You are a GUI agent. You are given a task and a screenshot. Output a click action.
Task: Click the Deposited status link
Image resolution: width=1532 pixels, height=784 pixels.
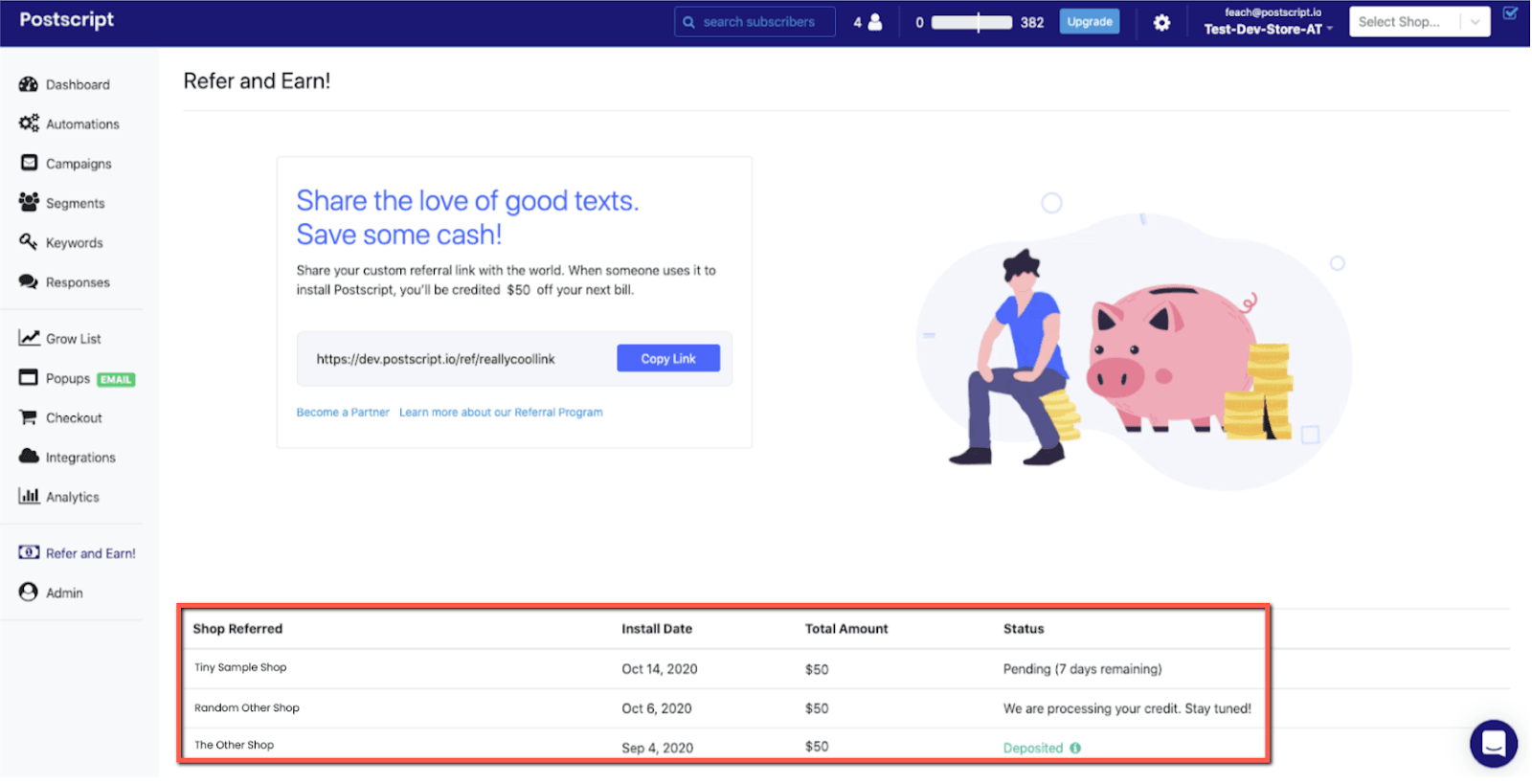1032,749
